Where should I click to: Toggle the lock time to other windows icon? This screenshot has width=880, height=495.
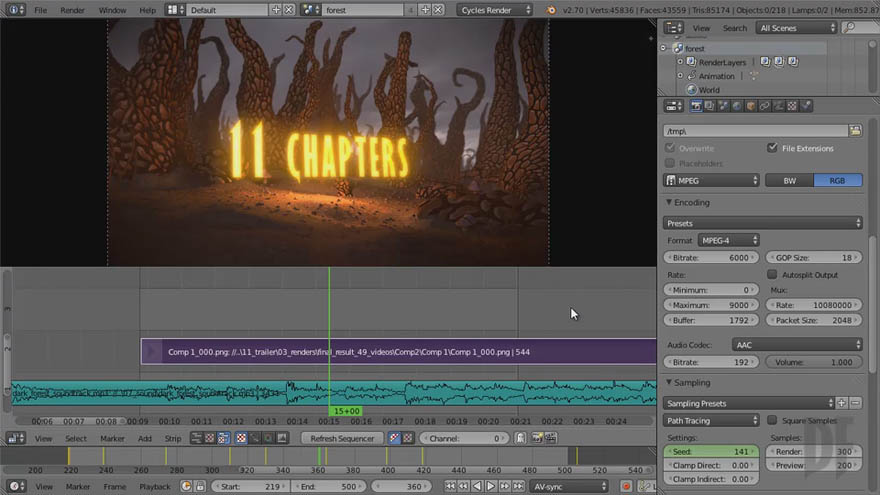click(200, 486)
